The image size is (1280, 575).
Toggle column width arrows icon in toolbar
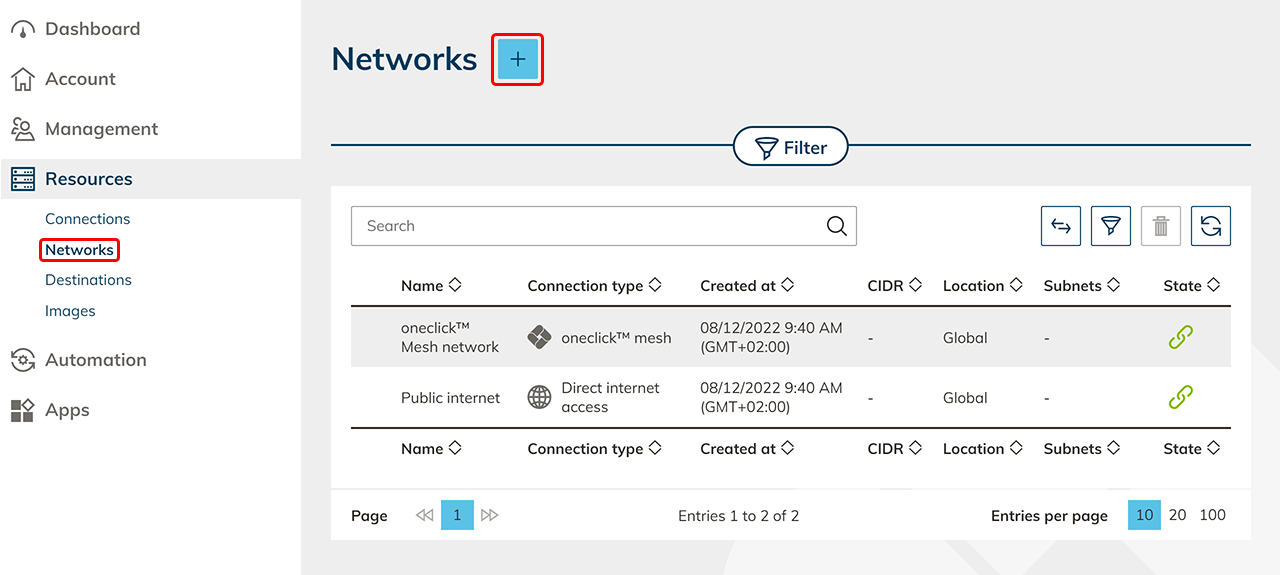[x=1060, y=226]
